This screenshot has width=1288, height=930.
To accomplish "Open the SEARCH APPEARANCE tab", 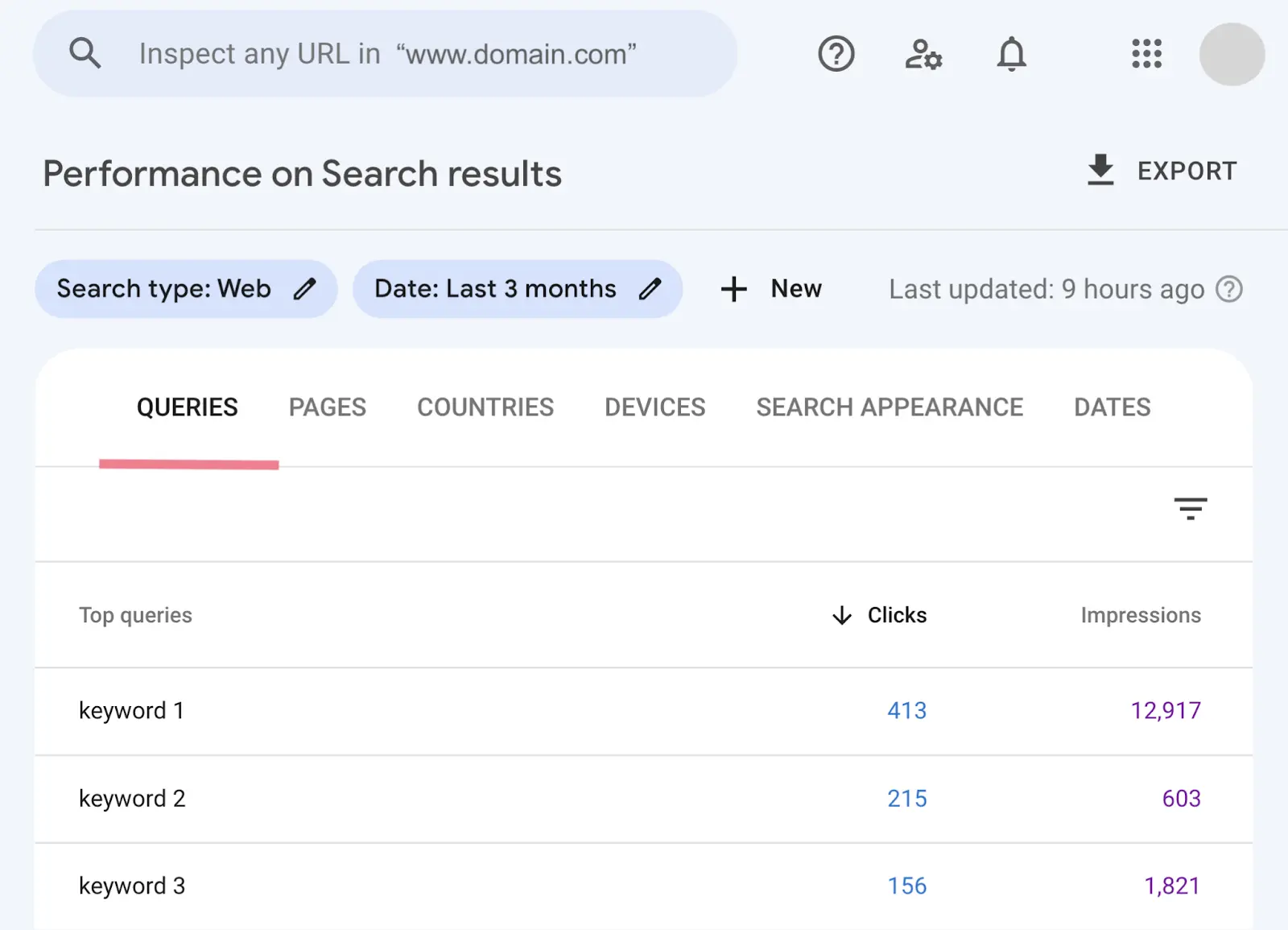I will tap(889, 407).
